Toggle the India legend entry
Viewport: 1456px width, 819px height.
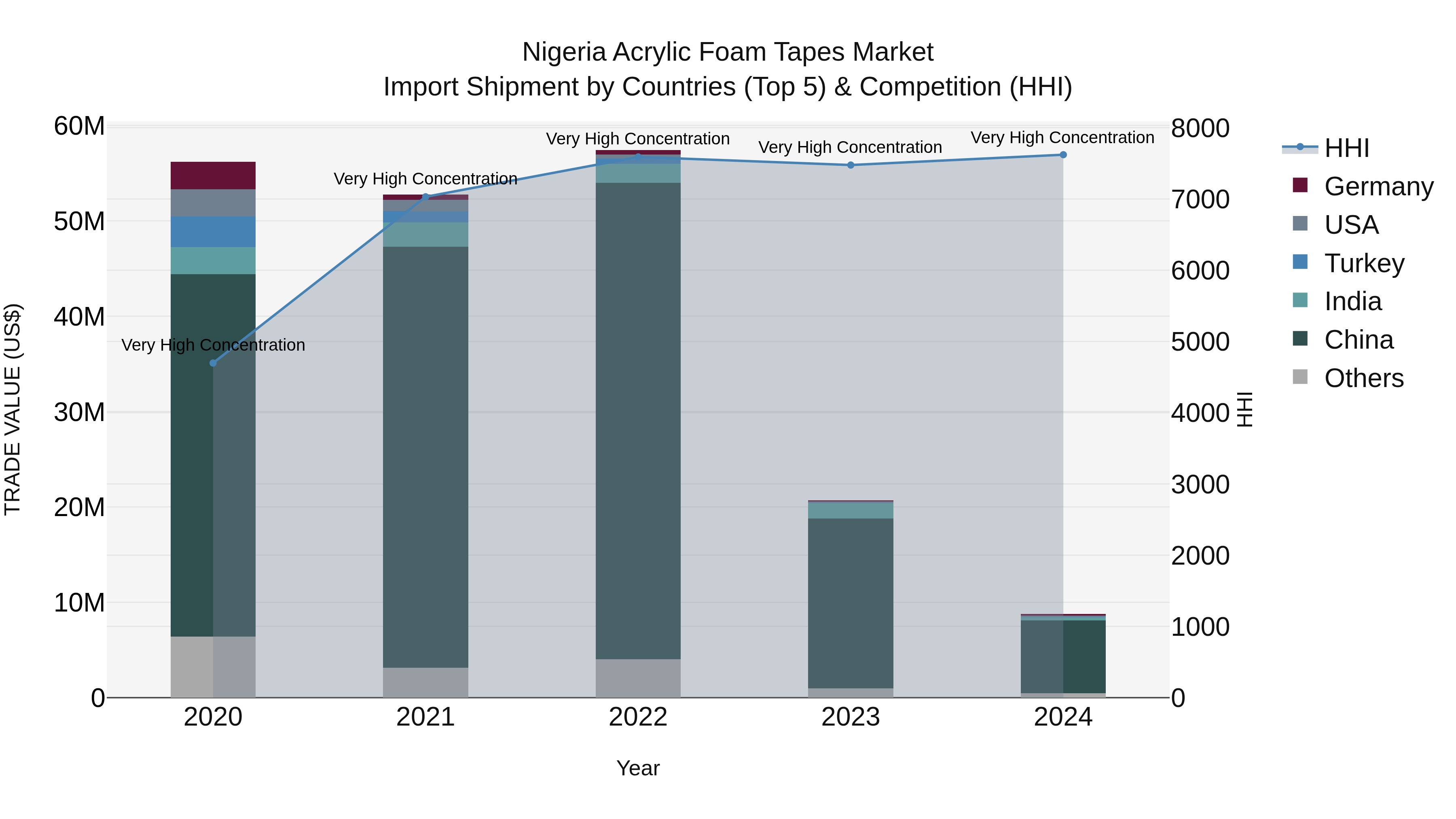[x=1337, y=301]
